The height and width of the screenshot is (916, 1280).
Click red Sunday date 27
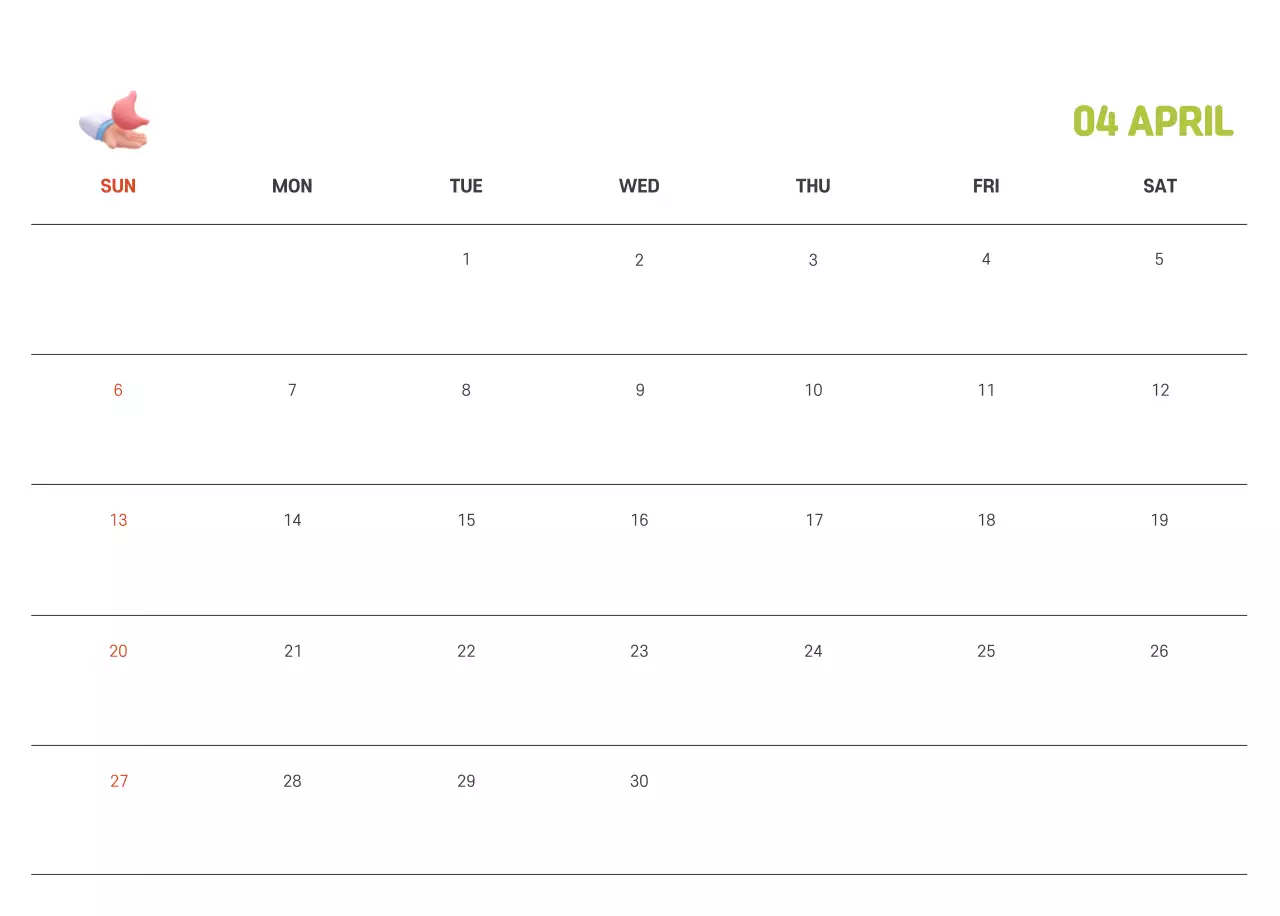pyautogui.click(x=118, y=781)
